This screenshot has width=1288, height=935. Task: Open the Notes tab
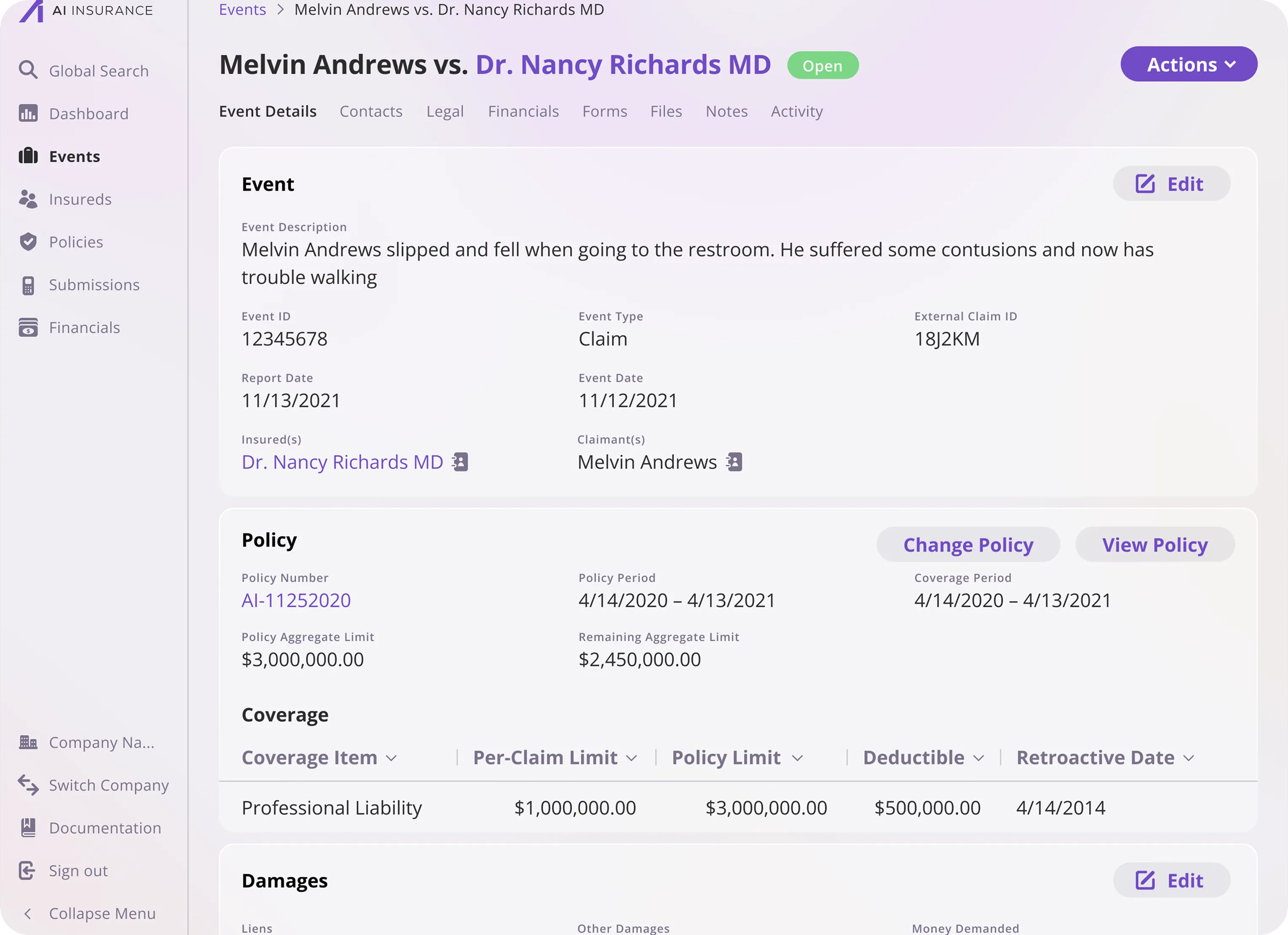726,111
